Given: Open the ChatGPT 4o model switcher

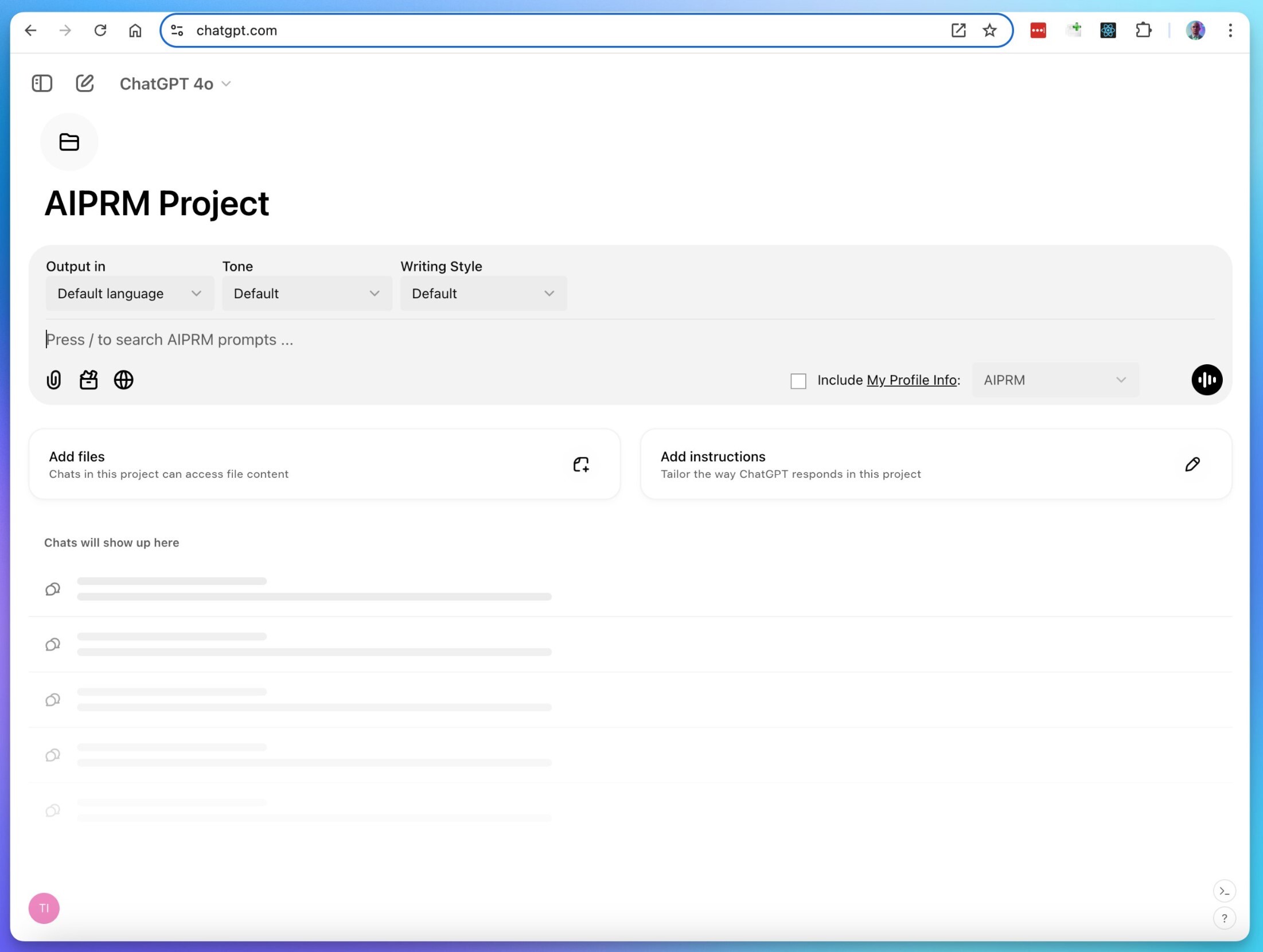Looking at the screenshot, I should coord(175,84).
